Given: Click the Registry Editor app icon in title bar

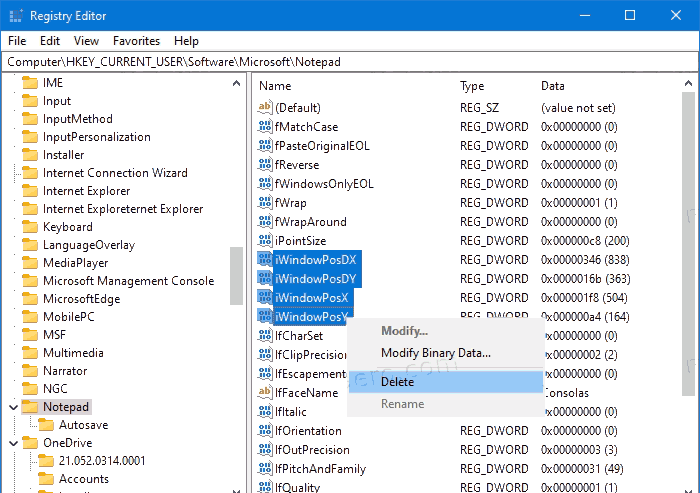Looking at the screenshot, I should (16, 16).
